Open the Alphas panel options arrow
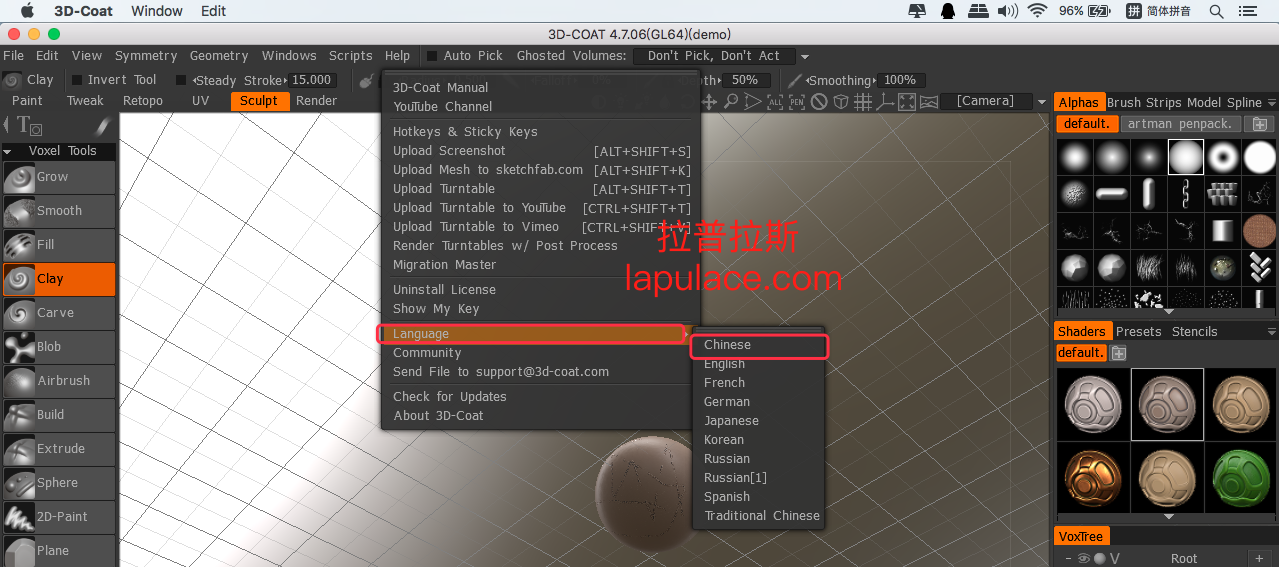Image resolution: width=1279 pixels, height=567 pixels. (x=1272, y=103)
